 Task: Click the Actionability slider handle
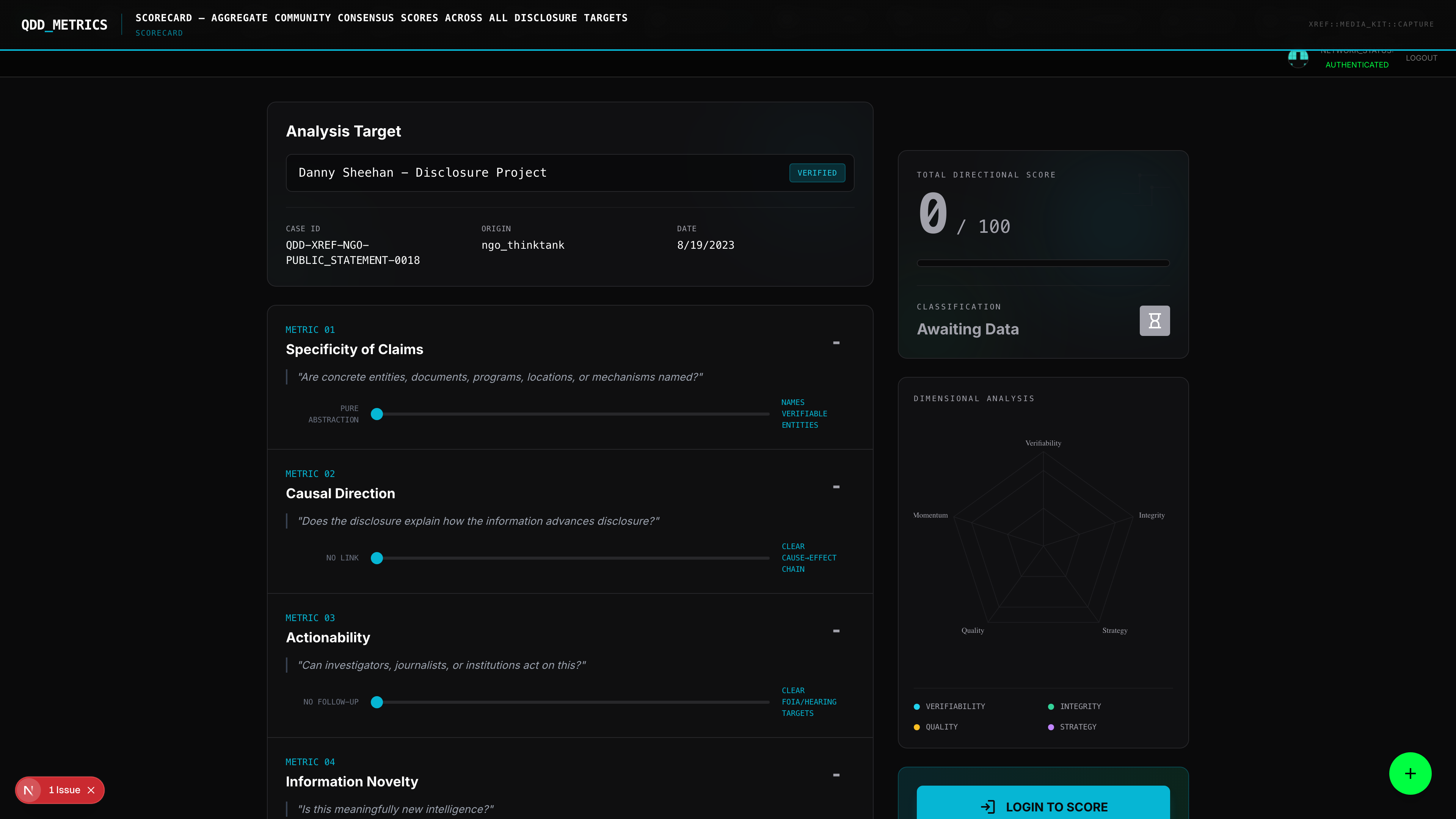pyautogui.click(x=377, y=702)
